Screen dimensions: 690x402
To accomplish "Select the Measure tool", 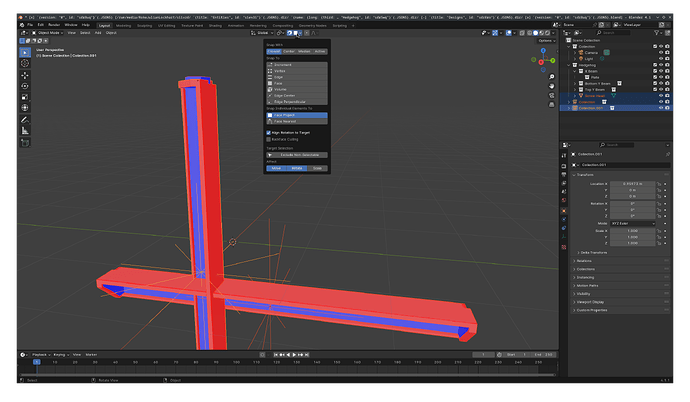I will pyautogui.click(x=25, y=131).
